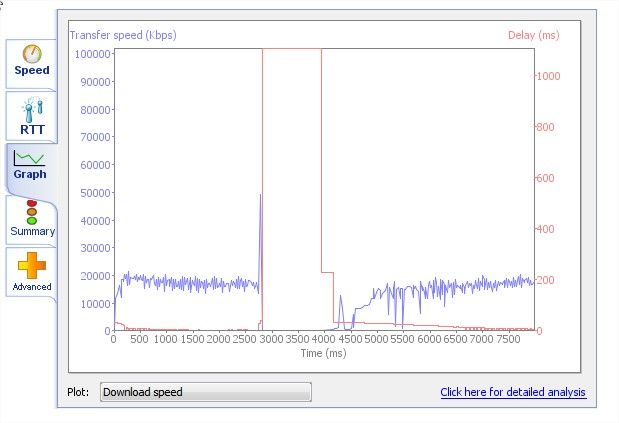The image size is (619, 423).
Task: Open the Summary traffic light icon
Action: click(x=32, y=212)
